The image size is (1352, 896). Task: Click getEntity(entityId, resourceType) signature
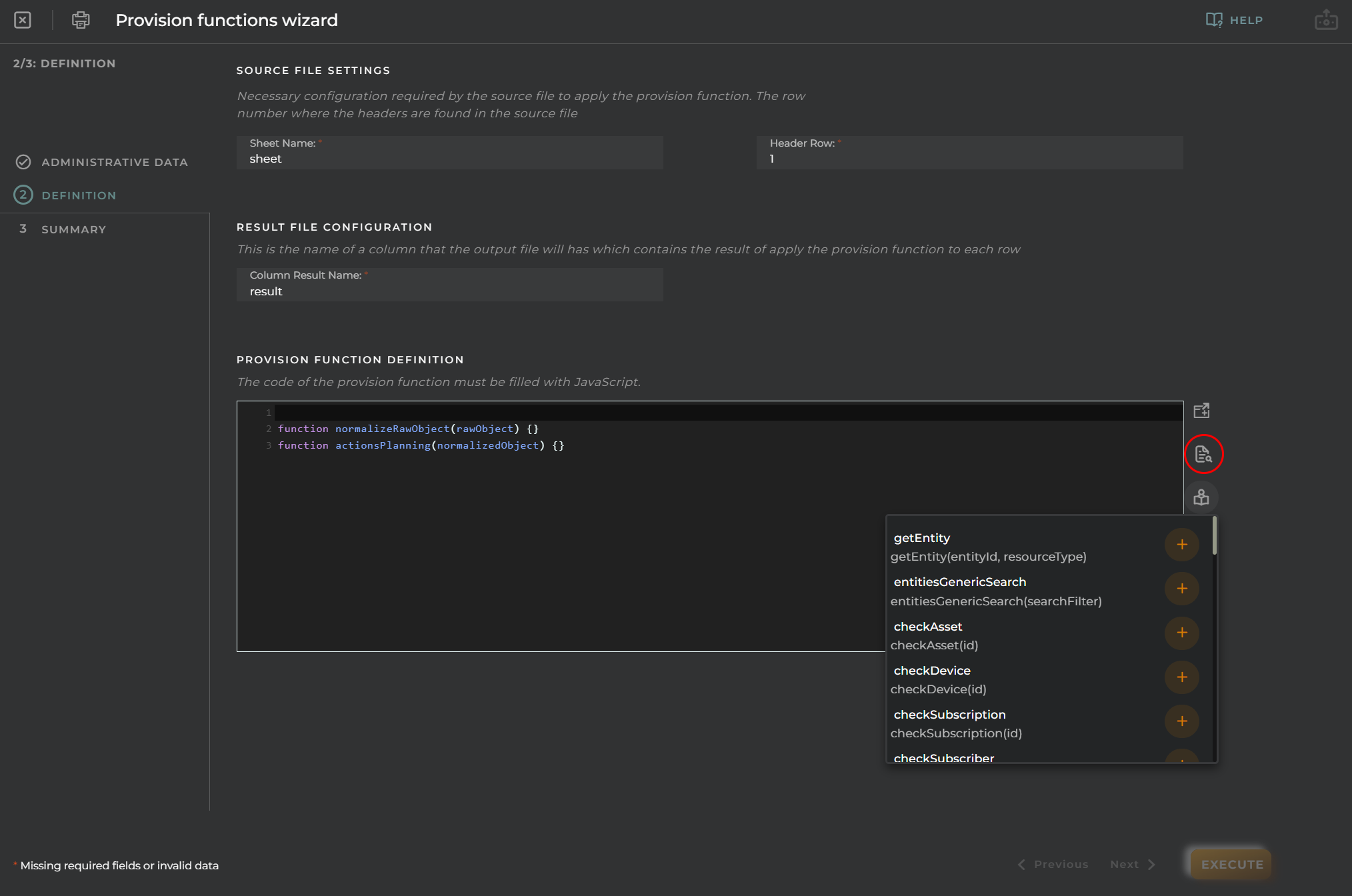tap(988, 557)
